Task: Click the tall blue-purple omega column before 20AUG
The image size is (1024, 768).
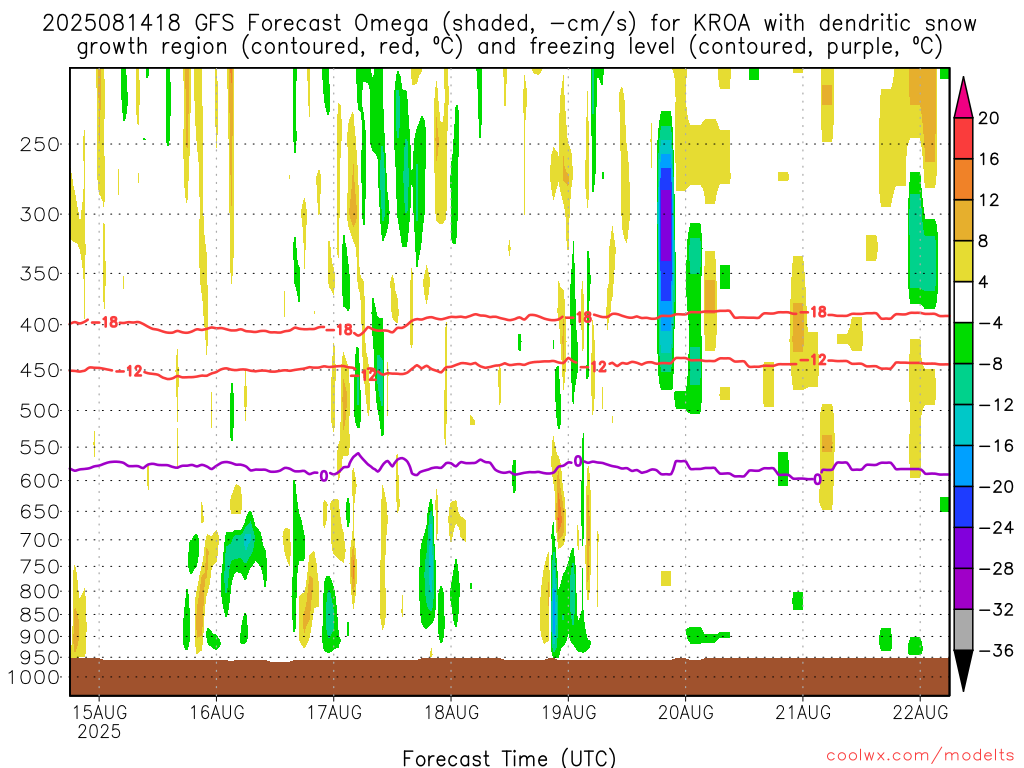Action: [x=665, y=251]
